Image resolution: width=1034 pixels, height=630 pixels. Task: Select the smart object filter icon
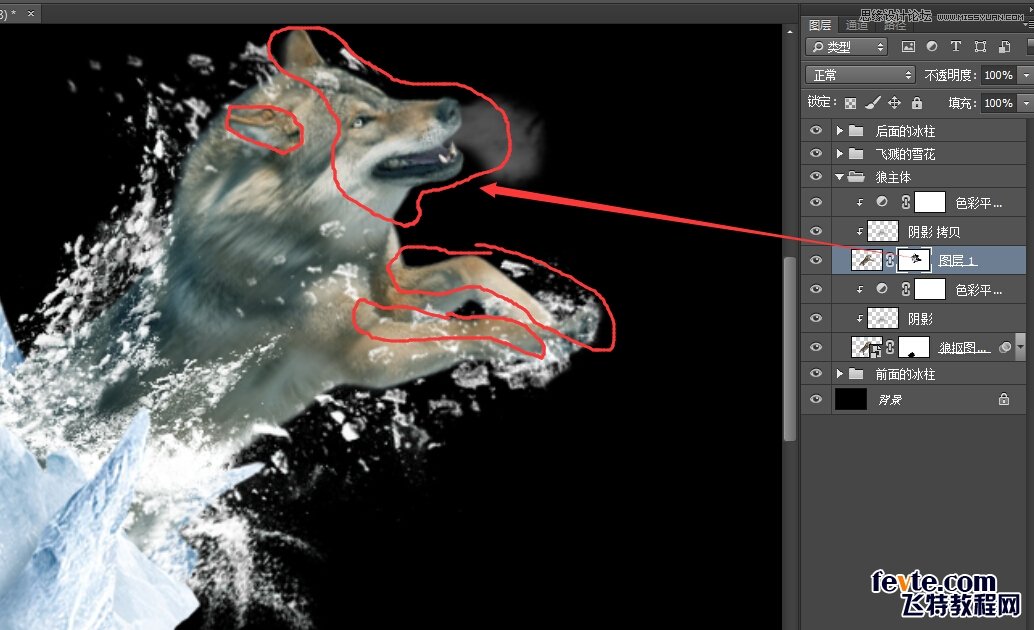(x=1004, y=46)
